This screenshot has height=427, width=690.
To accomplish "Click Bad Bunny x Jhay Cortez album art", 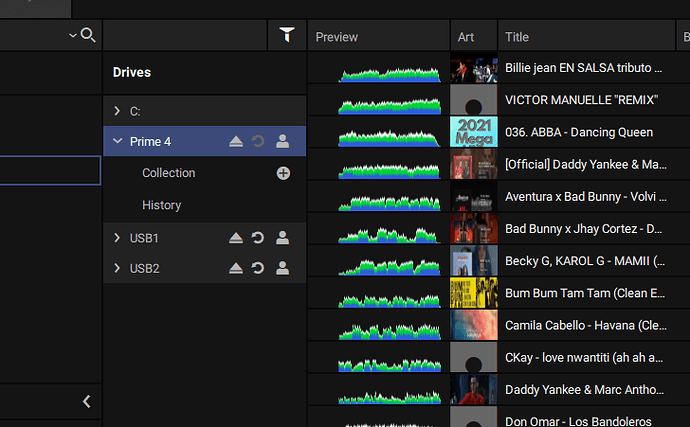I will point(474,228).
